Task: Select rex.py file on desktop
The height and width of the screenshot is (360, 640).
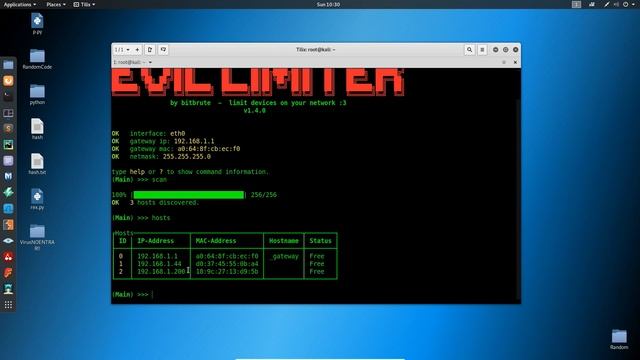Action: [37, 199]
